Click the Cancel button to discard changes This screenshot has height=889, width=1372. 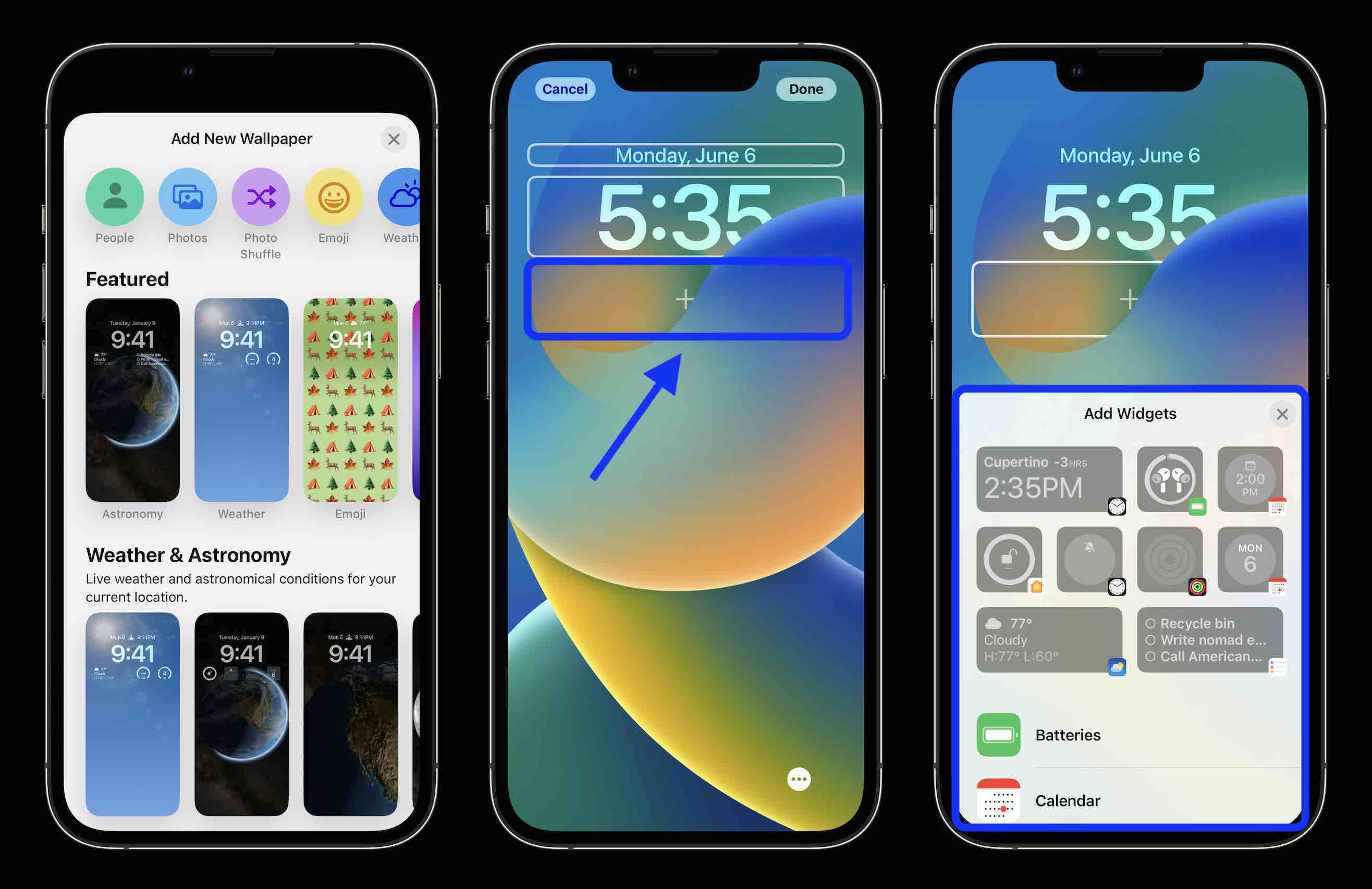pyautogui.click(x=562, y=89)
